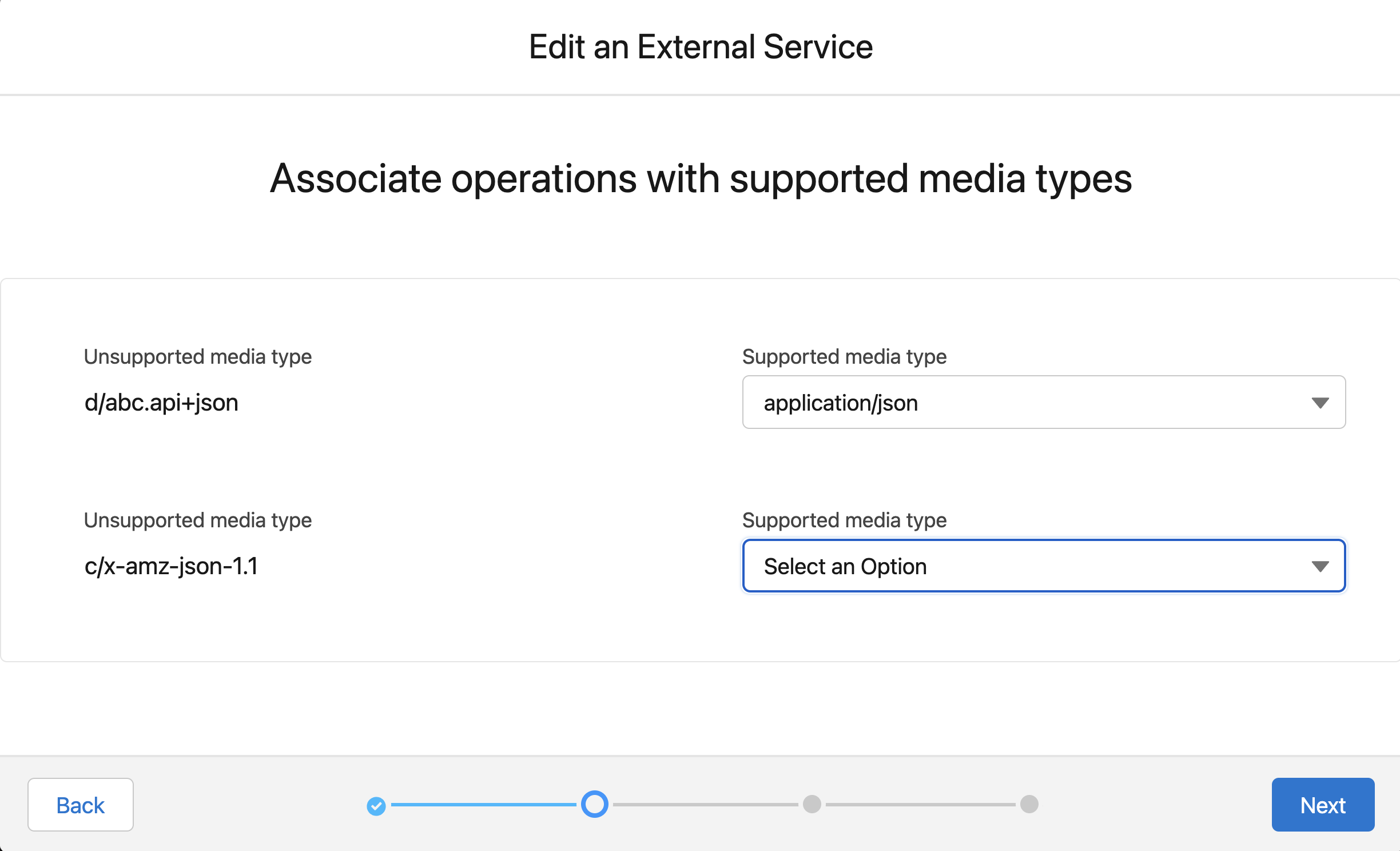
Task: Click the third gray progress step dot
Action: click(812, 804)
